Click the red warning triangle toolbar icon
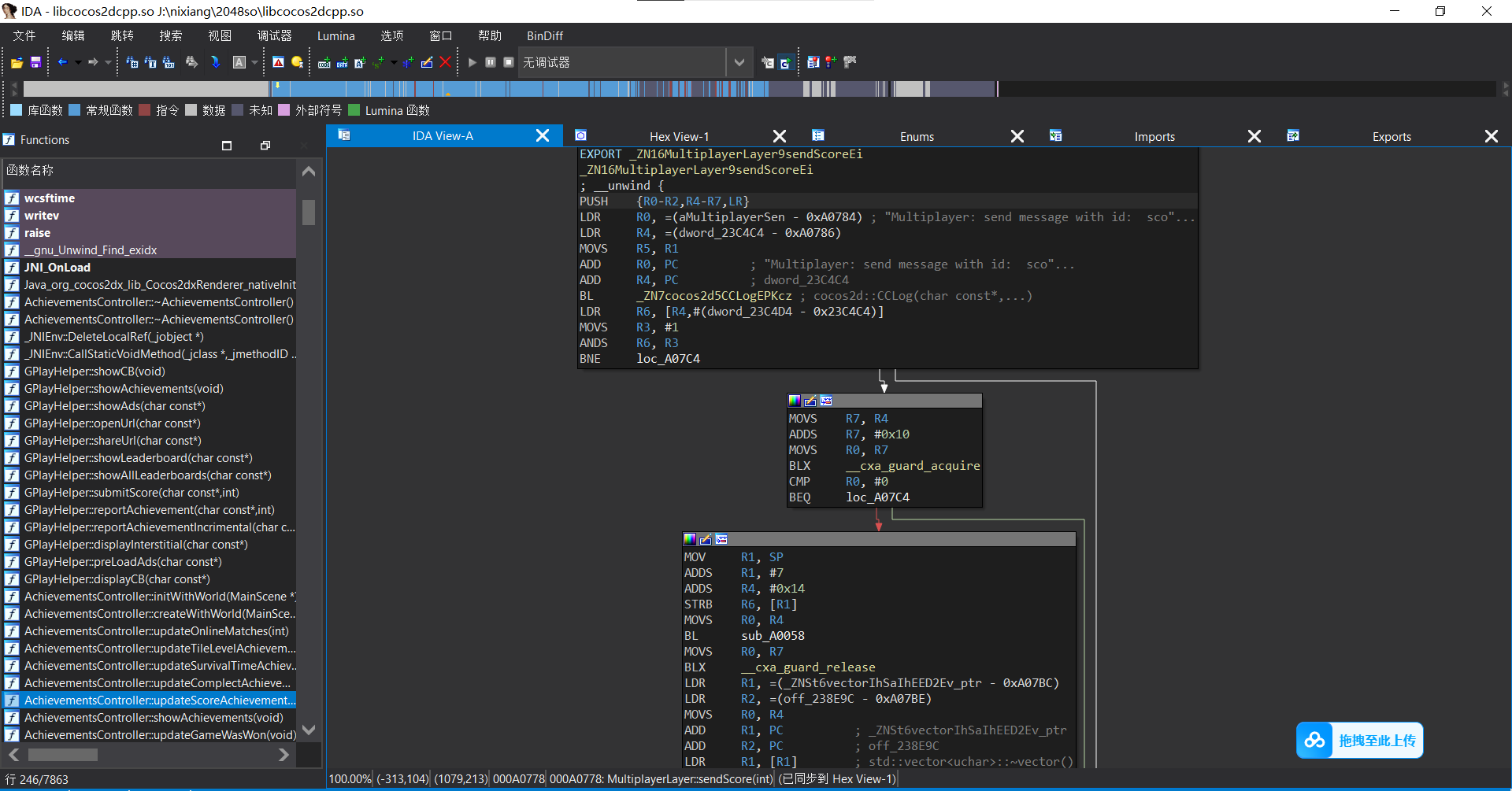The image size is (1512, 791). coord(278,62)
